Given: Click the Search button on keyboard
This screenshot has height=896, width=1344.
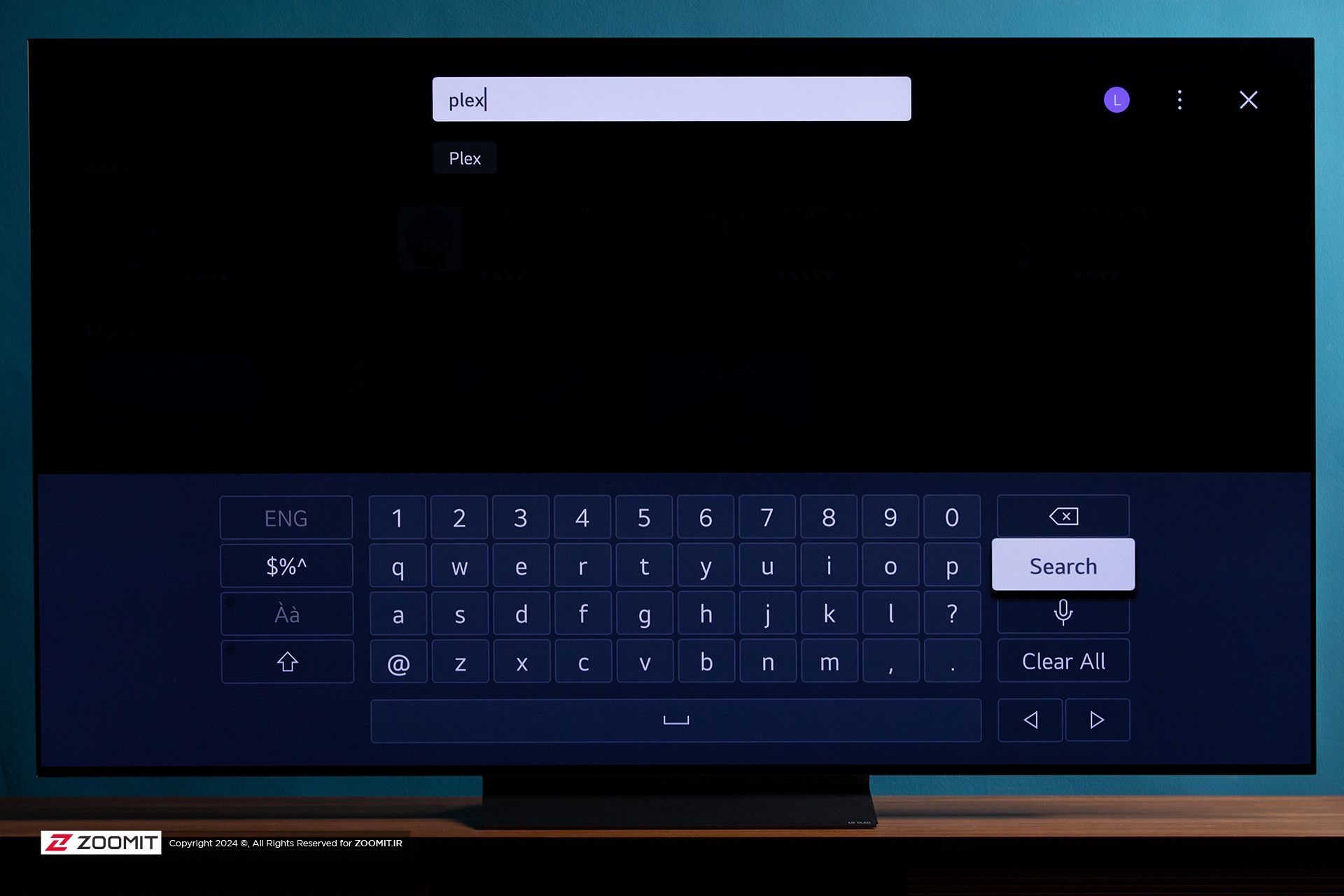Looking at the screenshot, I should pyautogui.click(x=1063, y=565).
